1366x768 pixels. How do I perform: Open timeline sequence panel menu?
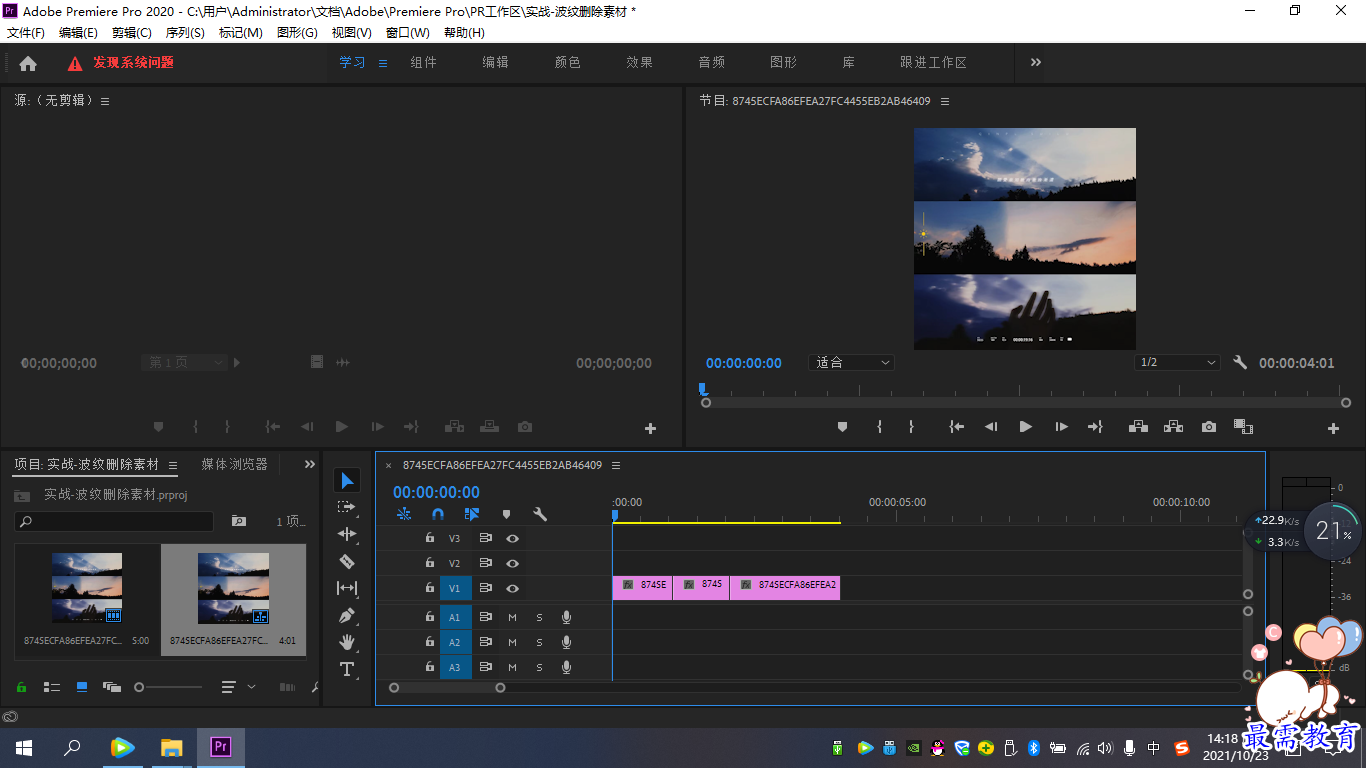click(616, 465)
